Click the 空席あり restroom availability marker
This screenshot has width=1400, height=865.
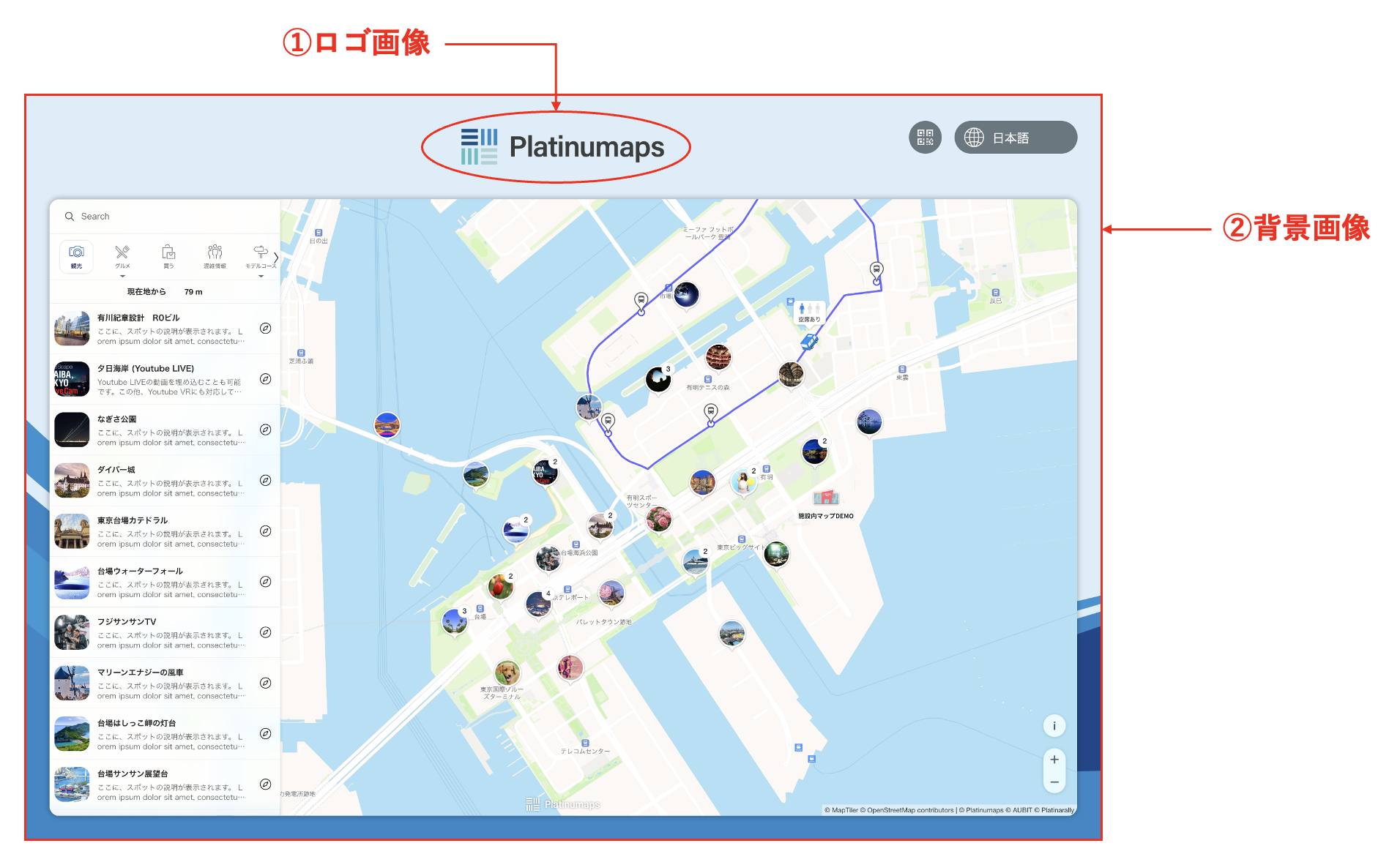point(809,311)
